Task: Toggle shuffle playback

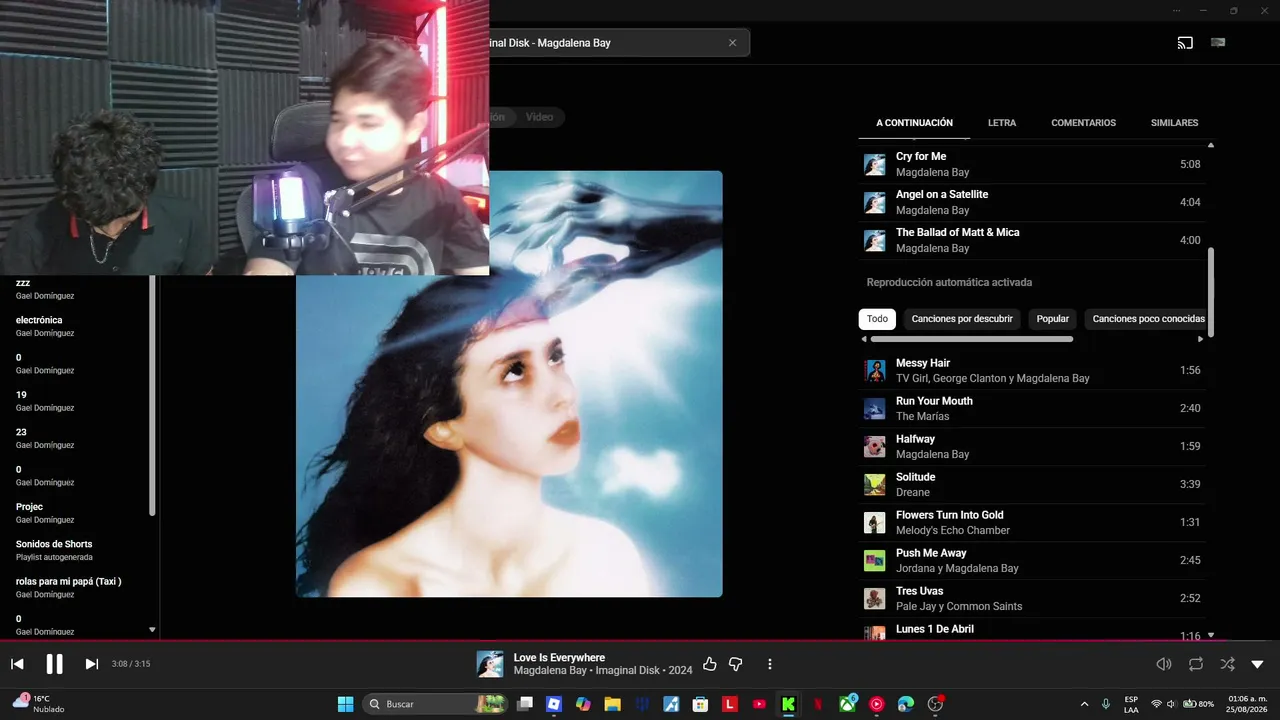Action: point(1227,664)
